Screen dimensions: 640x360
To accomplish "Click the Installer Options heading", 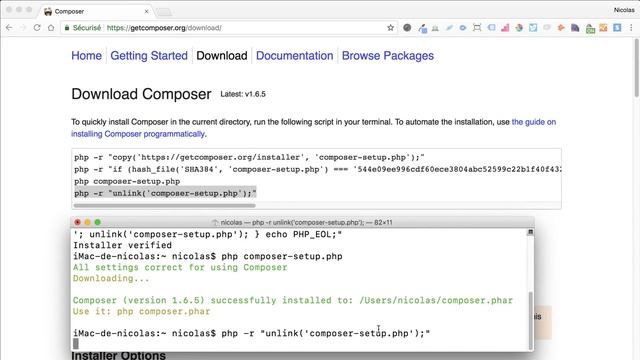I will [x=118, y=355].
